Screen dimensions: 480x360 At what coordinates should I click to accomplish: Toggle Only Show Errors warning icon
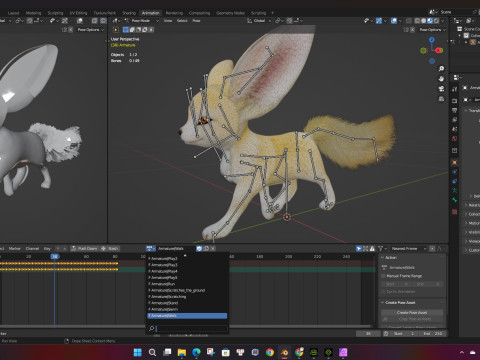(372, 249)
